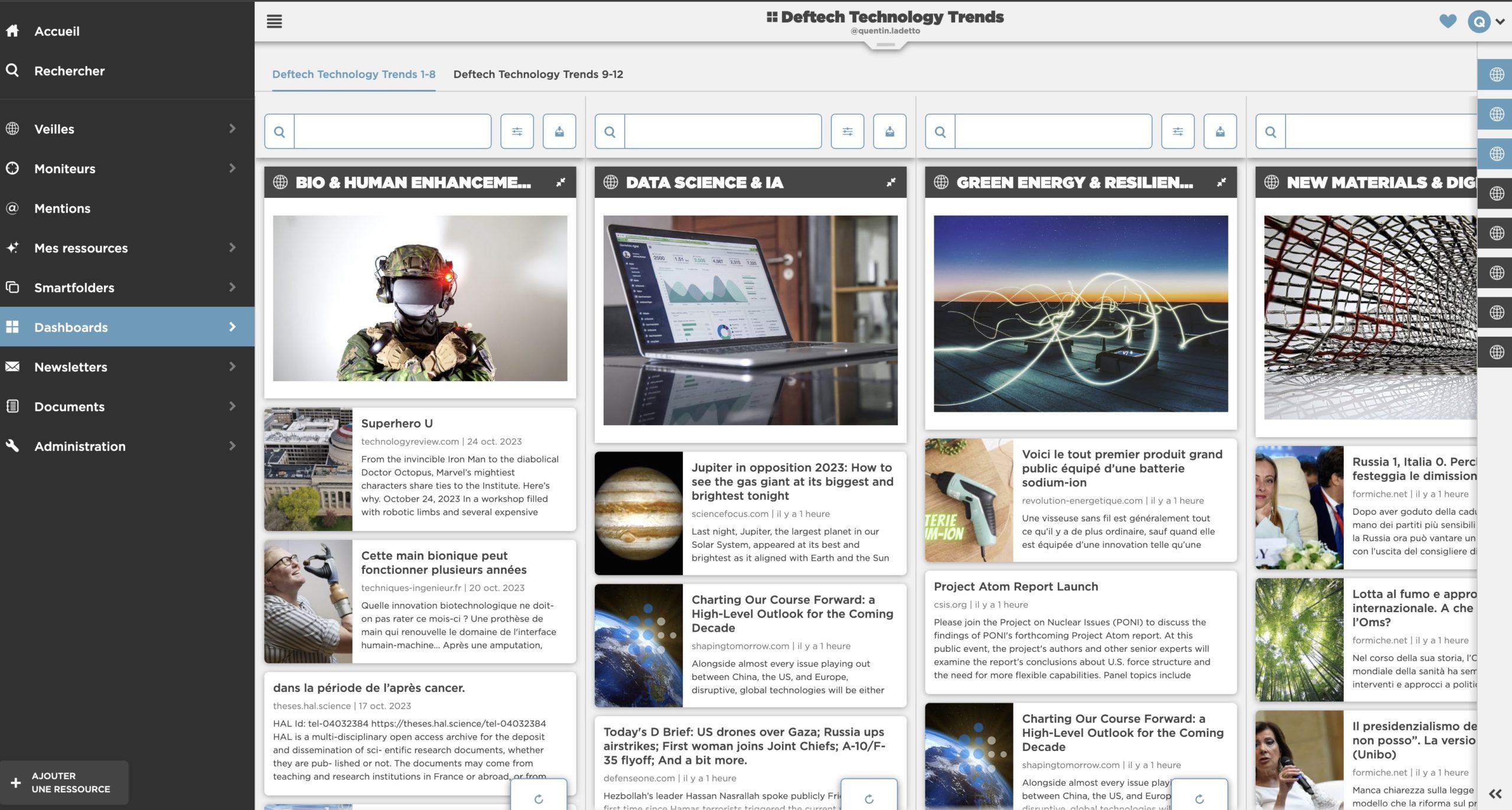Image resolution: width=1512 pixels, height=810 pixels.
Task: Click Ajouter une ressource button
Action: [x=64, y=782]
